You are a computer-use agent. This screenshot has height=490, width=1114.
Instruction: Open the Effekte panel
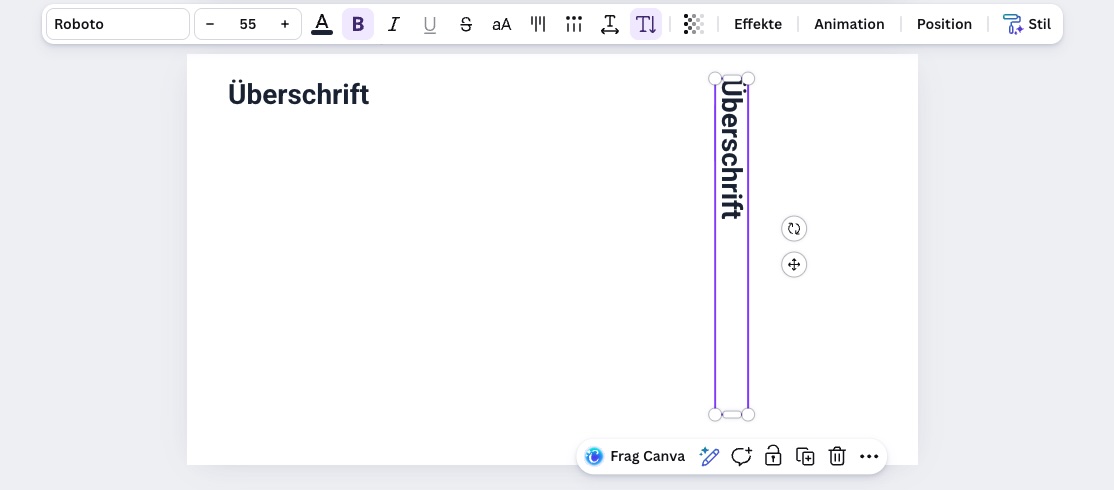(x=758, y=24)
